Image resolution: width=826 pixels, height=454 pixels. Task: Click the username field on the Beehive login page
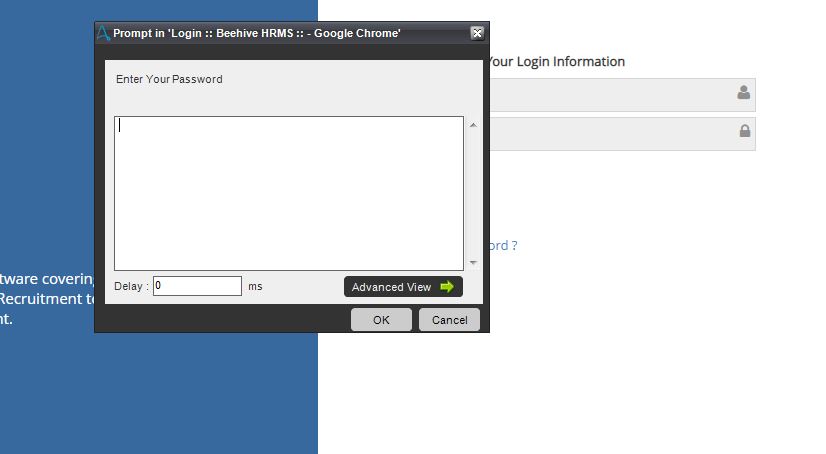tap(623, 95)
